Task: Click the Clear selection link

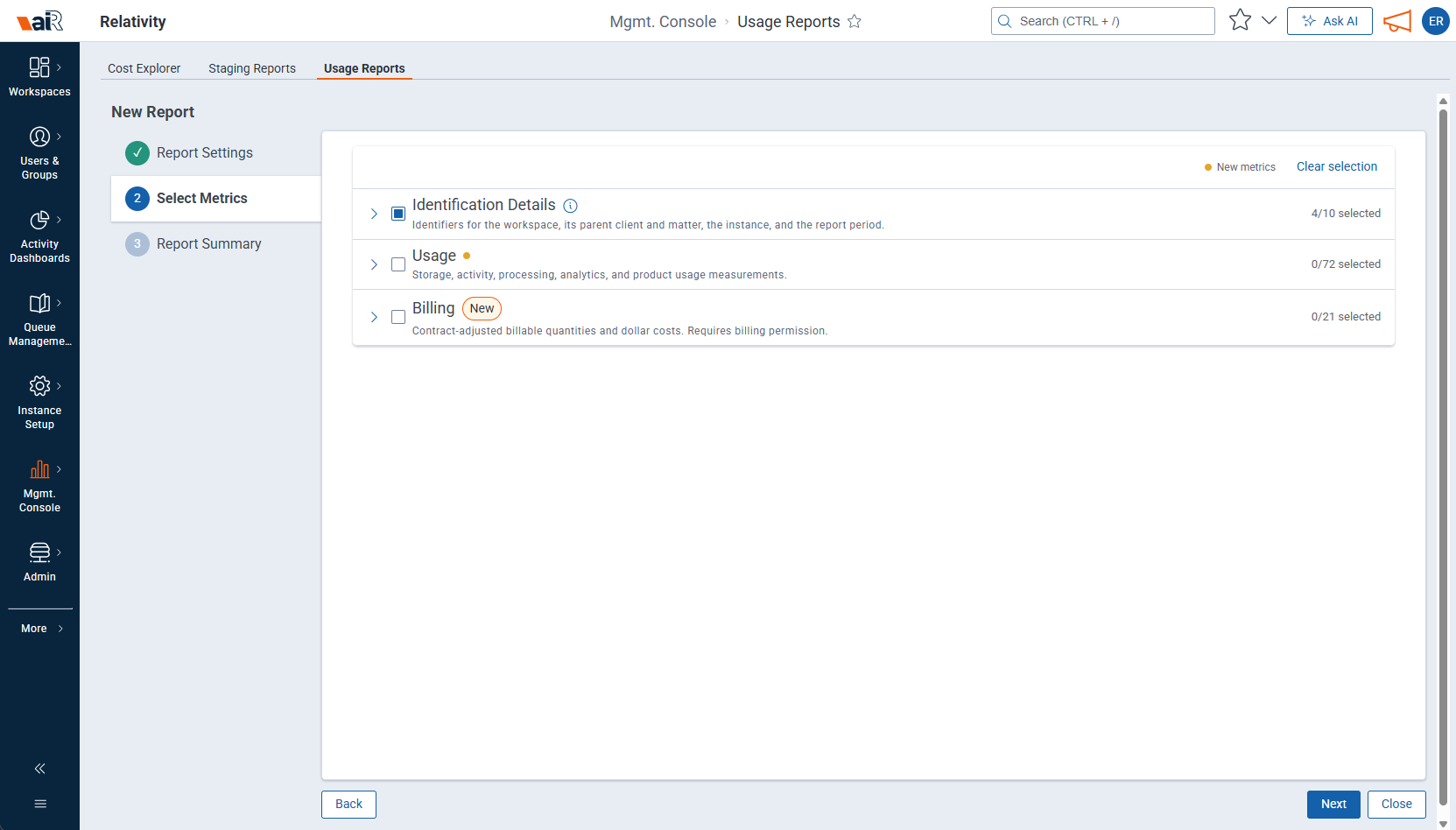Action: (1336, 166)
